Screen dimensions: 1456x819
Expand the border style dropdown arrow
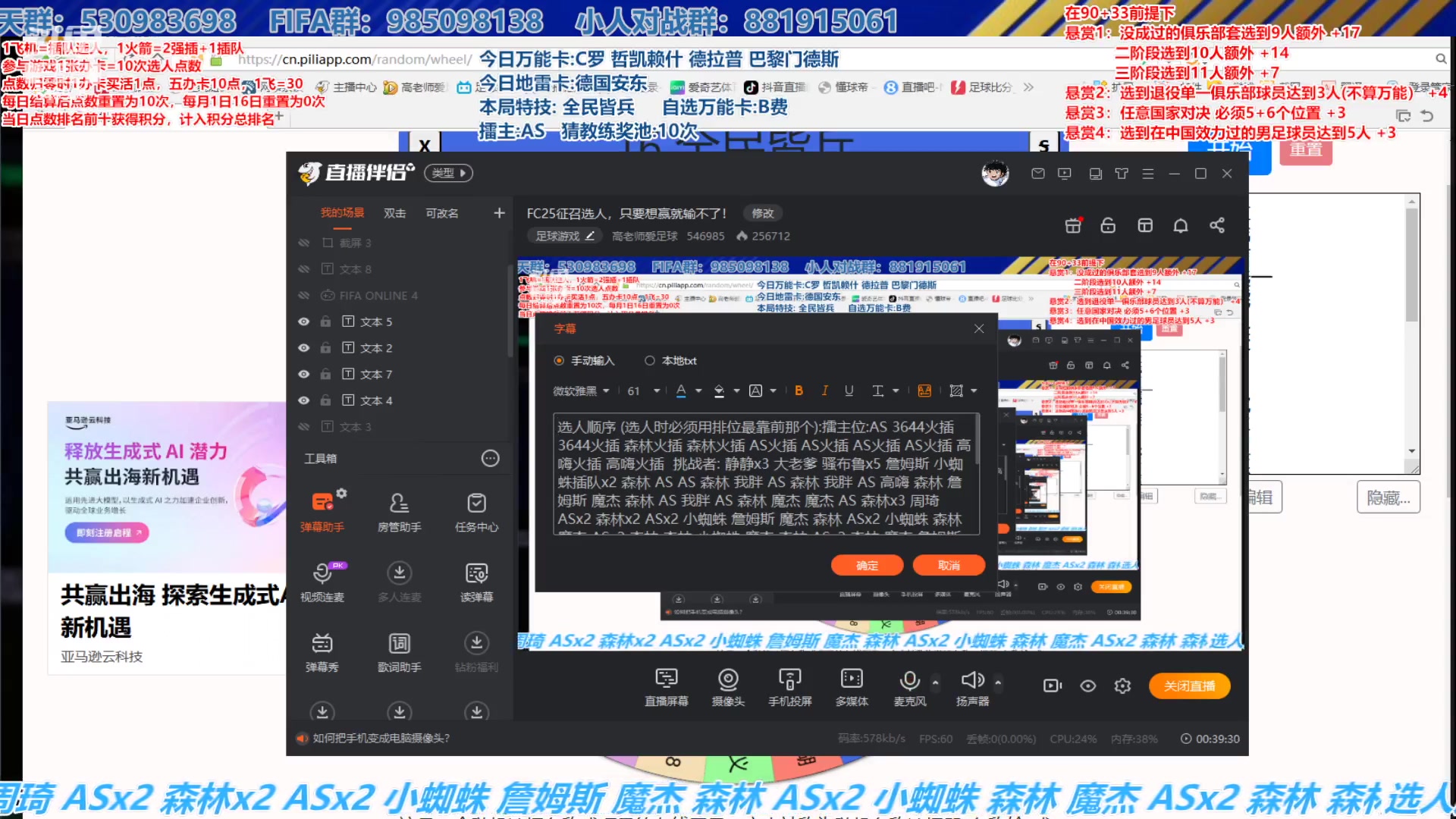[x=974, y=391]
